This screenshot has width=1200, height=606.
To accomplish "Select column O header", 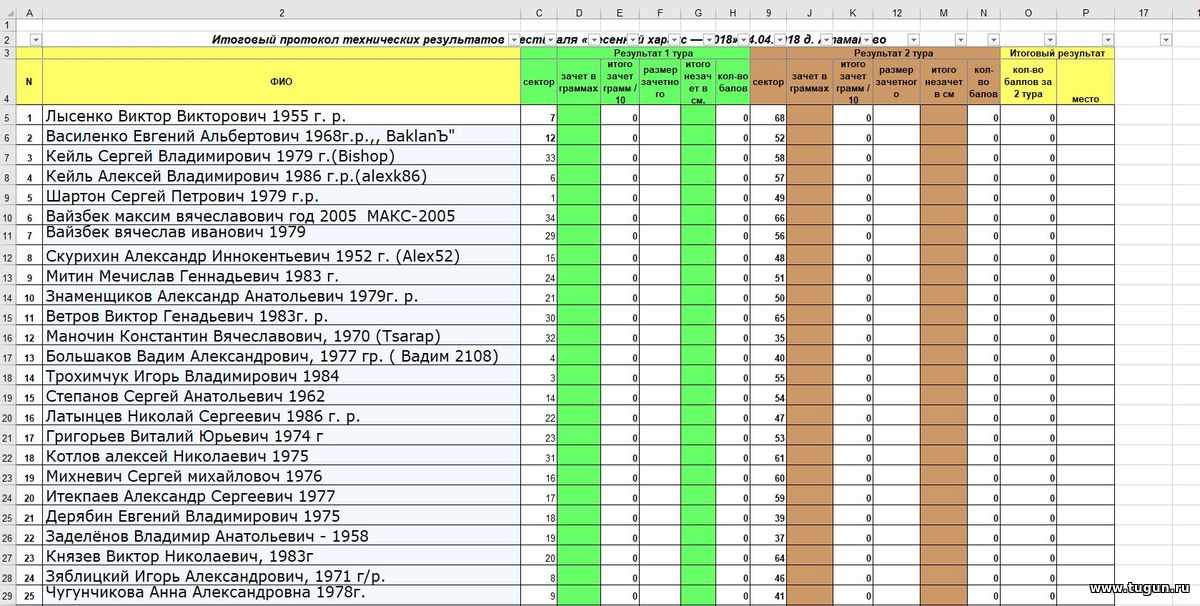I will (x=1029, y=12).
